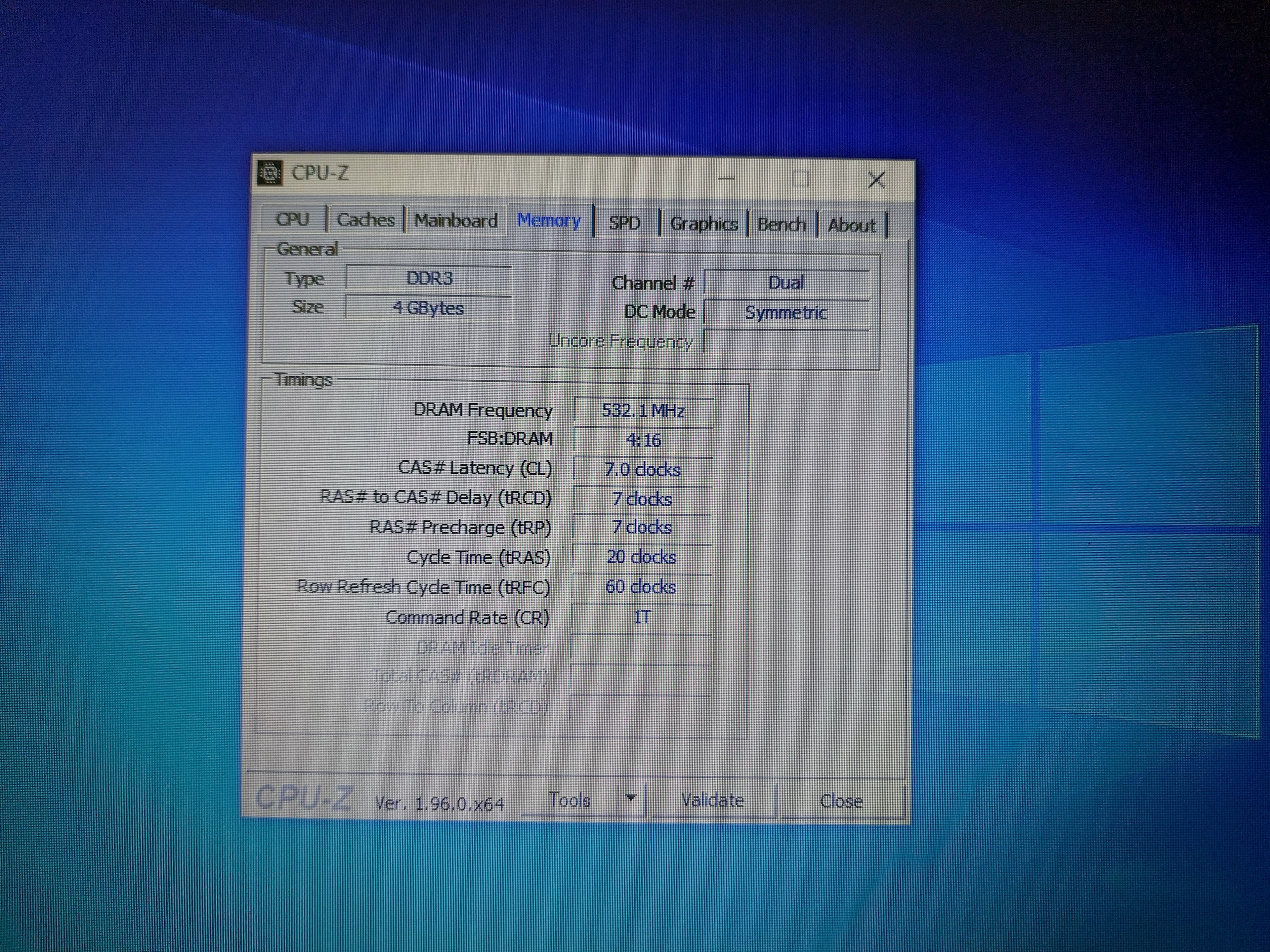Click the 7.0 clocks CAS Latency value

(643, 470)
